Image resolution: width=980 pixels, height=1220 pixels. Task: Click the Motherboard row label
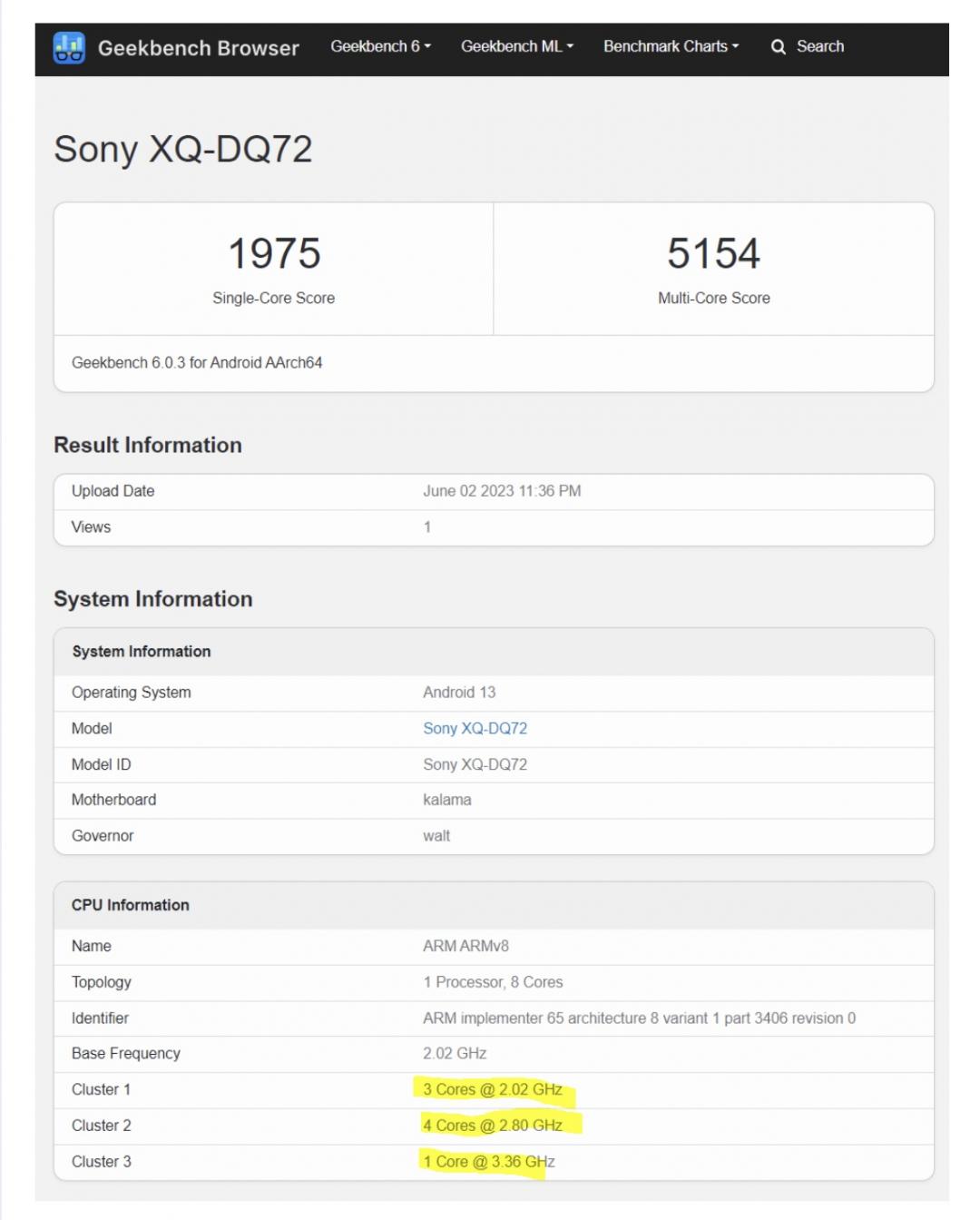[113, 800]
